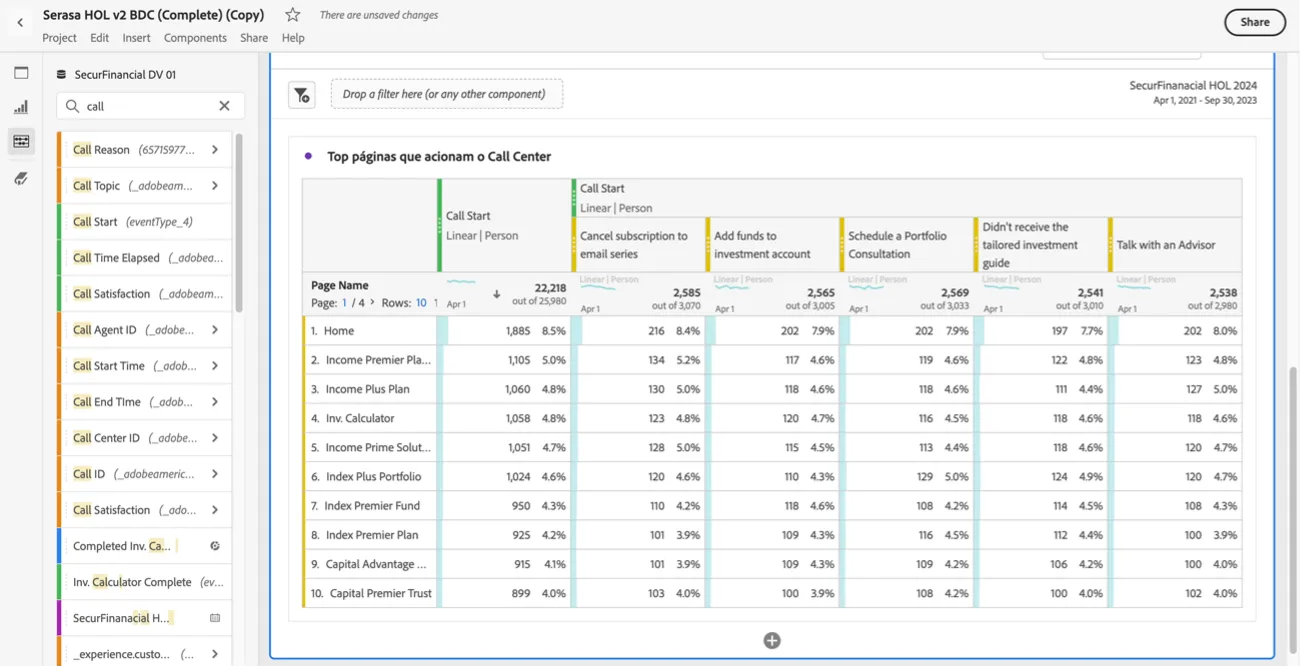Go back using the top-left arrow
Screen dimensions: 1304x669
click(x=20, y=22)
